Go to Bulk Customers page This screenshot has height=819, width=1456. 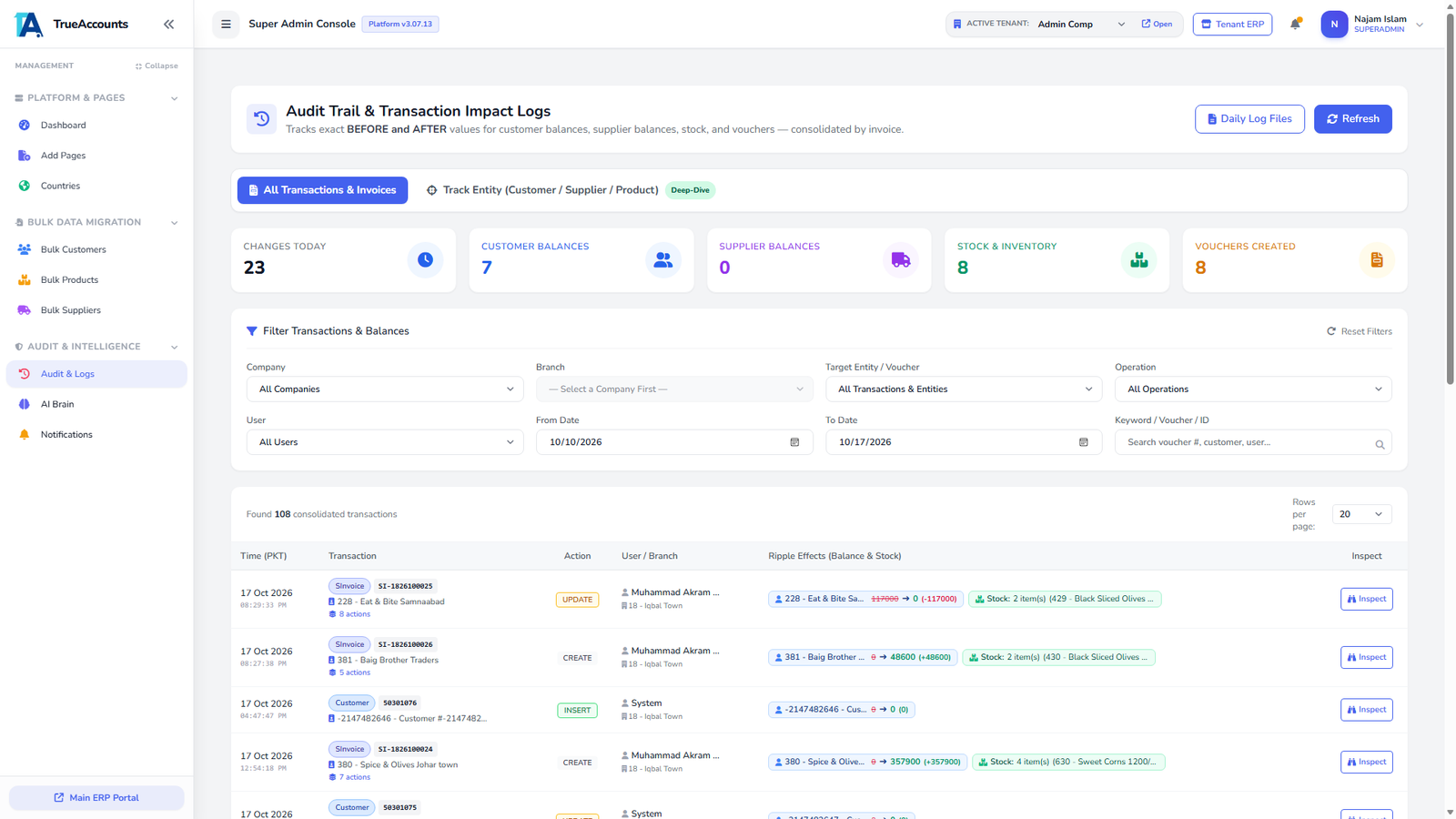pos(96,249)
